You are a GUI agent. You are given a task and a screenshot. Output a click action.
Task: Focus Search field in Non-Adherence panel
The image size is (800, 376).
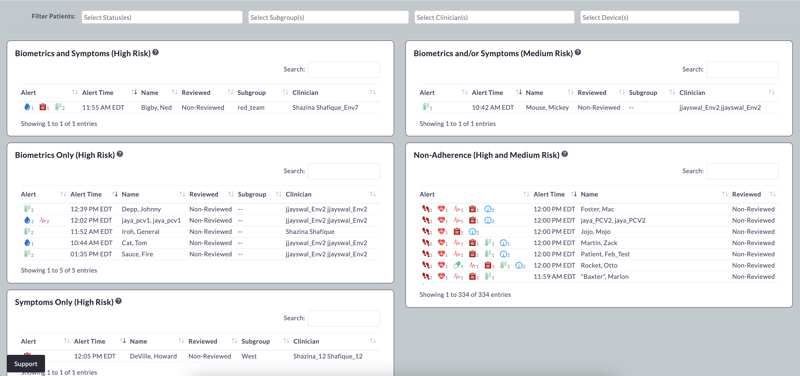coord(742,171)
